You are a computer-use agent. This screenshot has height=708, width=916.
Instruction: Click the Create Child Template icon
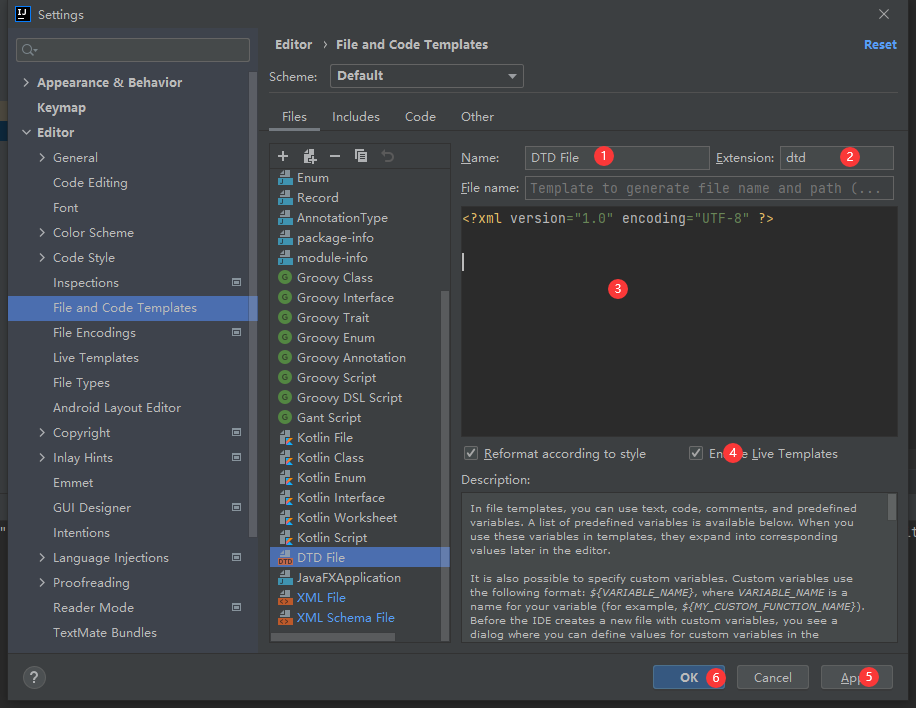click(x=310, y=156)
